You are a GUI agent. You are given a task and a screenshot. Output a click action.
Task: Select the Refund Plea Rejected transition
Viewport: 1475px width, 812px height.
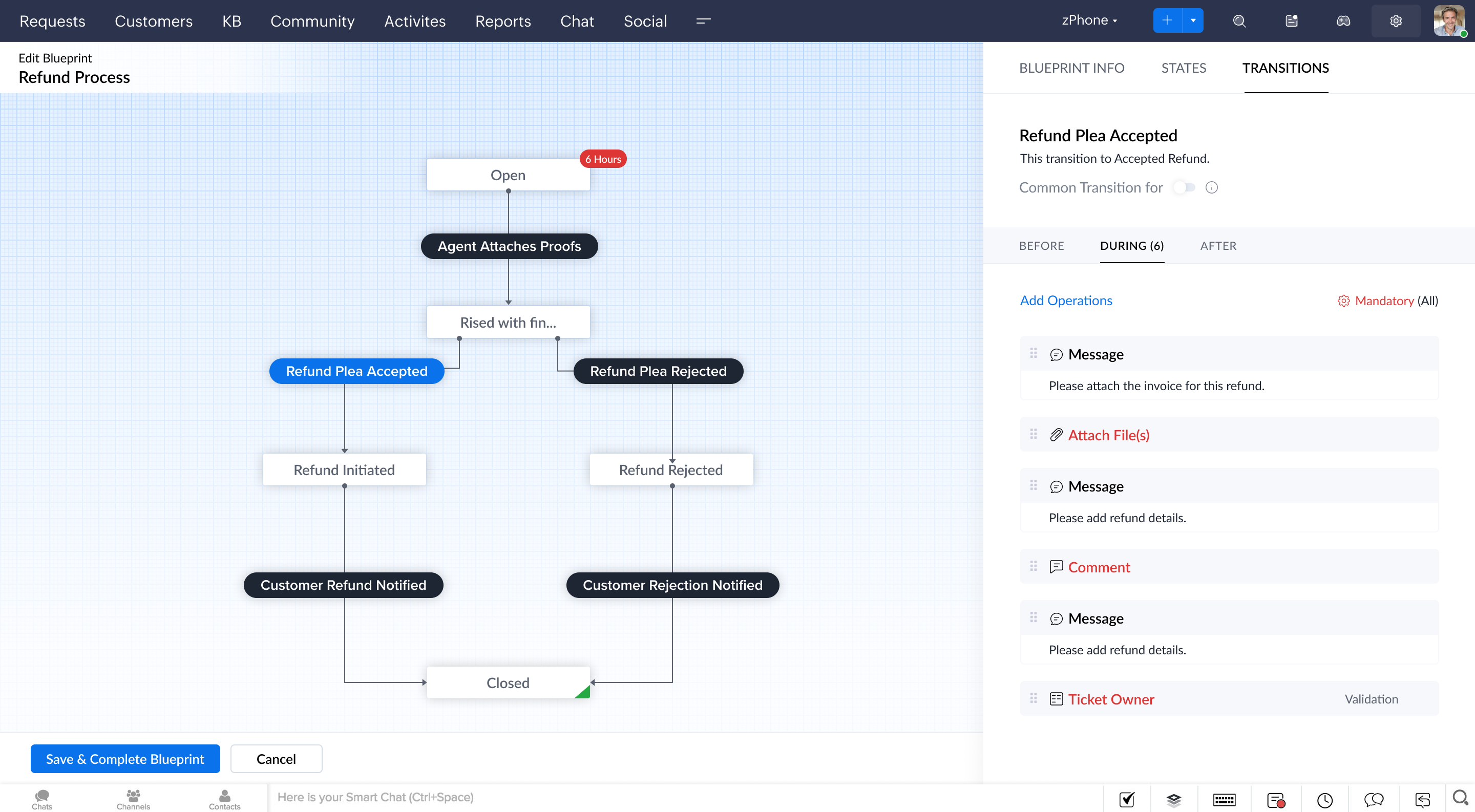pyautogui.click(x=658, y=371)
